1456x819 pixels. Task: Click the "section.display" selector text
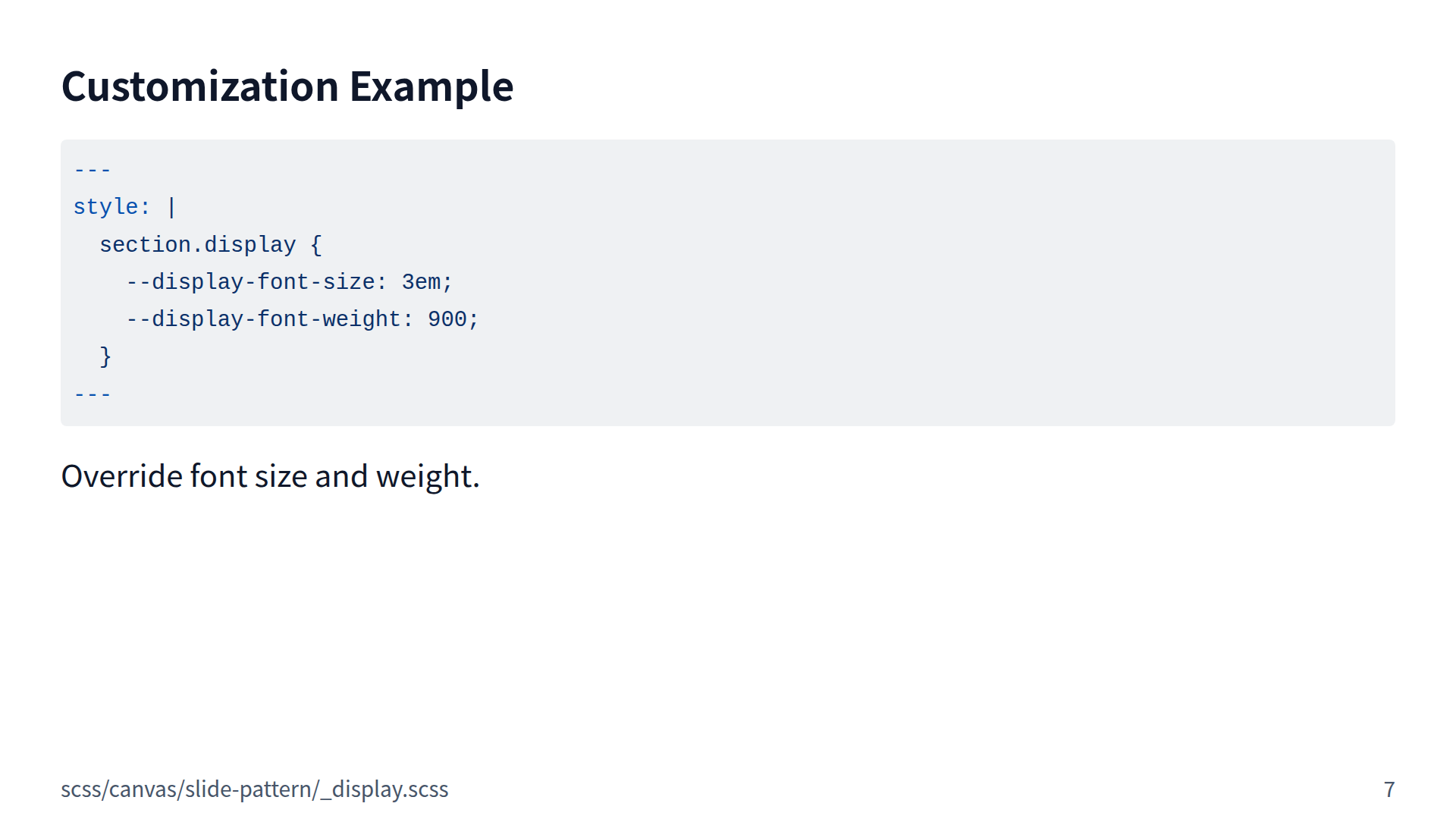click(x=197, y=245)
